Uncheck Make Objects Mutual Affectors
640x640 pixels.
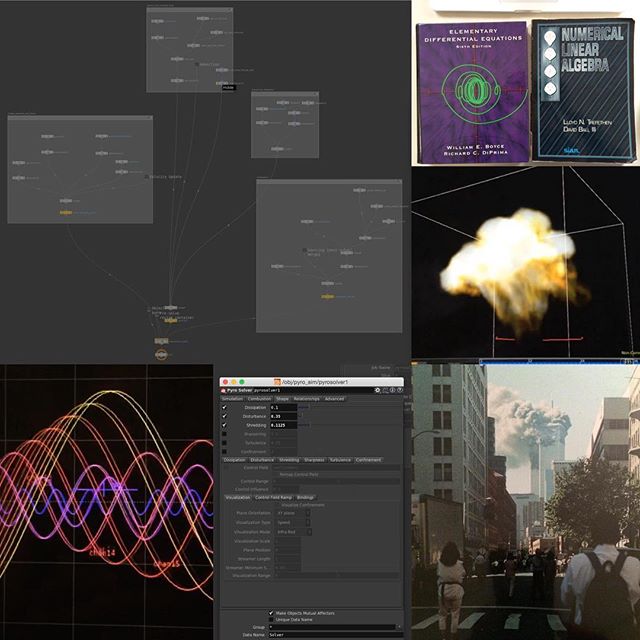(271, 612)
